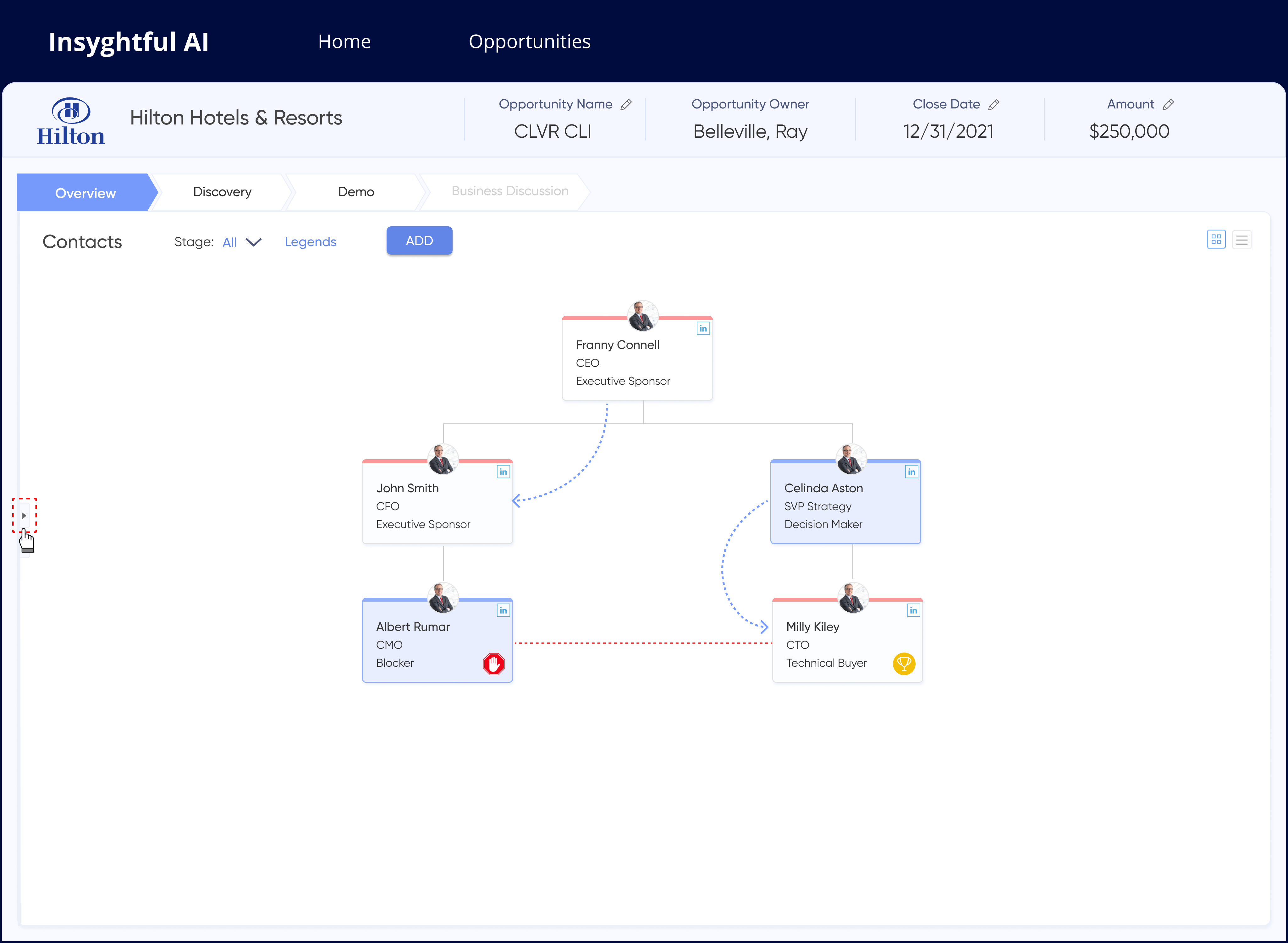This screenshot has height=943, width=1288.
Task: Click Milly Kiley's LinkedIn icon
Action: [913, 610]
